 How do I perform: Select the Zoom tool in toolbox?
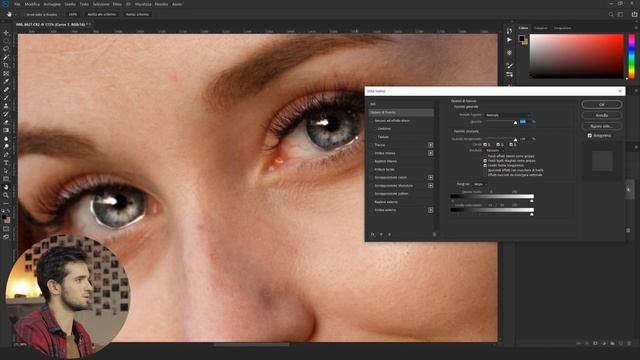(x=6, y=196)
